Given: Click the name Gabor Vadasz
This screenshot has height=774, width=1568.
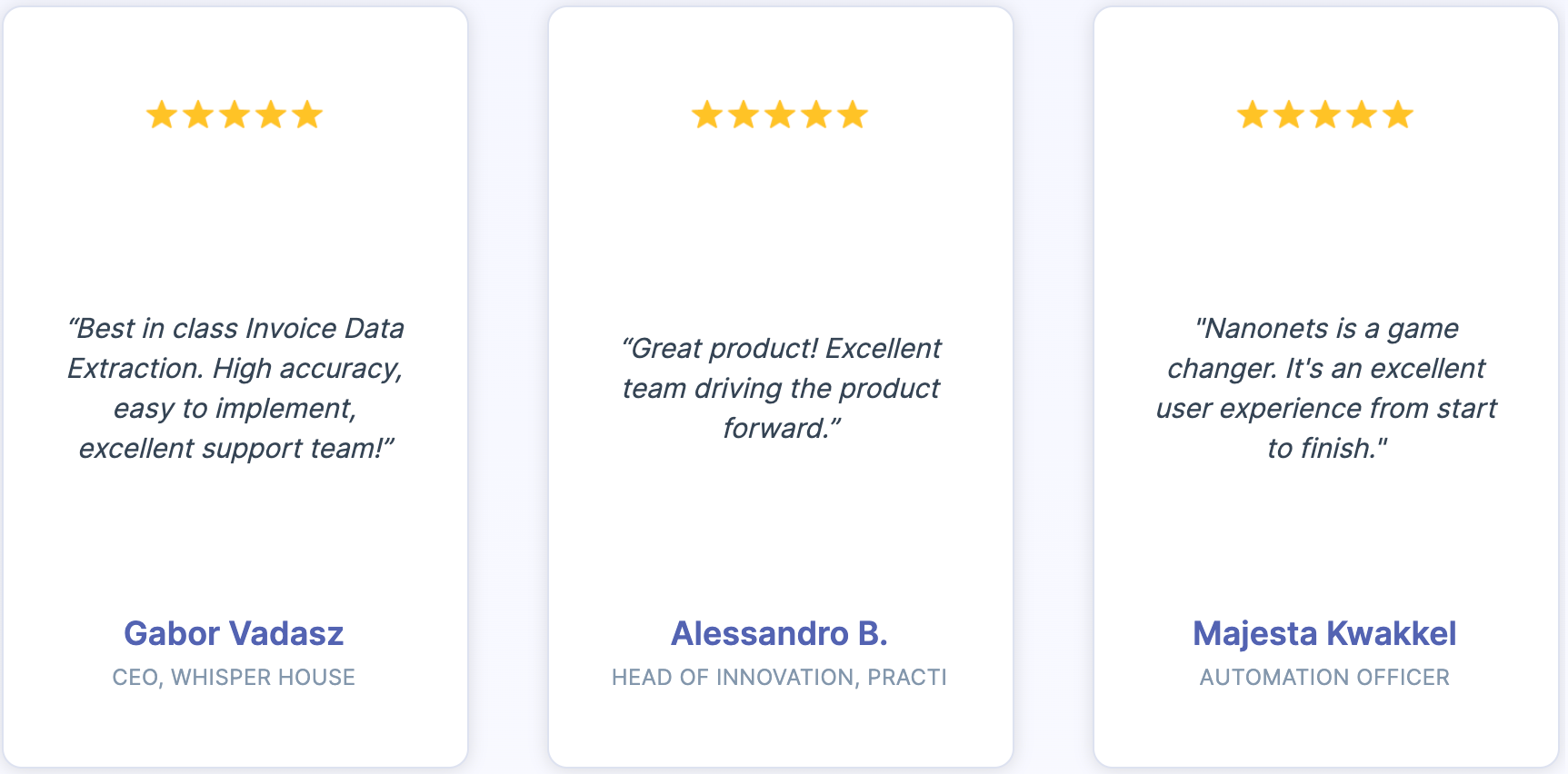Looking at the screenshot, I should point(234,633).
